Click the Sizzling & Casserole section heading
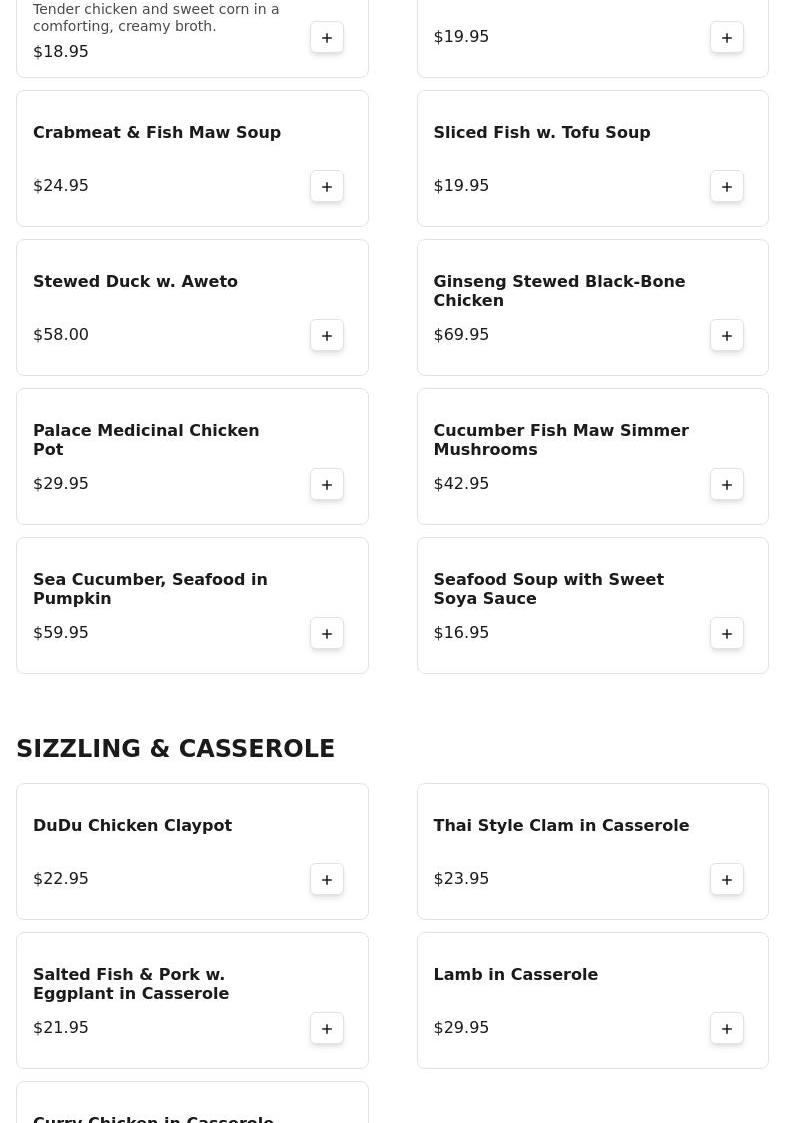Image resolution: width=785 pixels, height=1123 pixels. tap(175, 749)
